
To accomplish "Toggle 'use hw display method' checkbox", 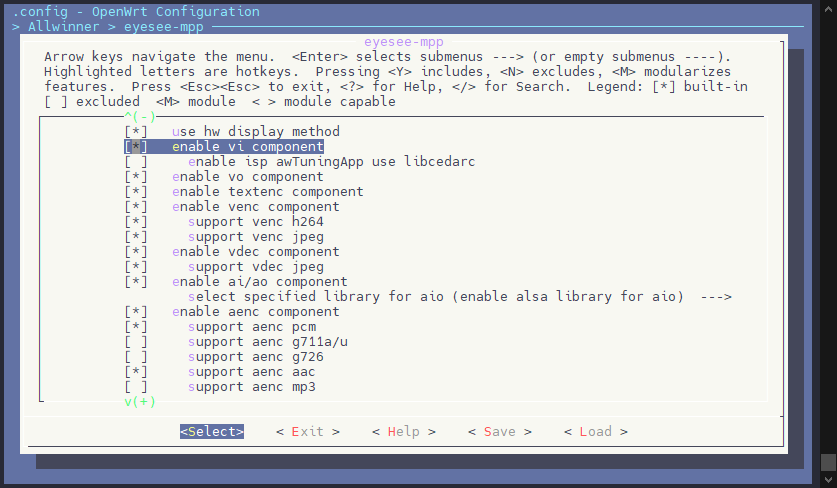I will [136, 131].
